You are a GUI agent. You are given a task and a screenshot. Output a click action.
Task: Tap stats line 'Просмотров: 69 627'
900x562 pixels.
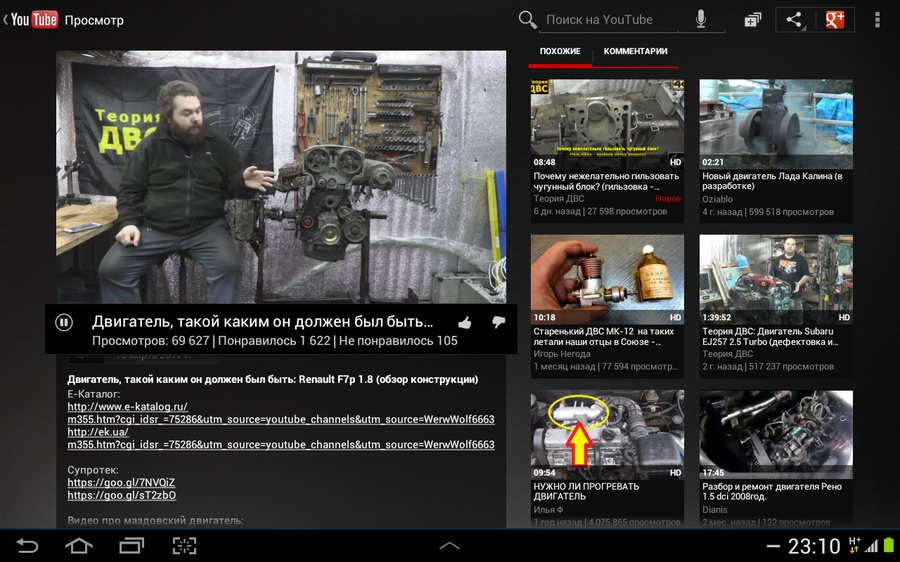[x=150, y=341]
